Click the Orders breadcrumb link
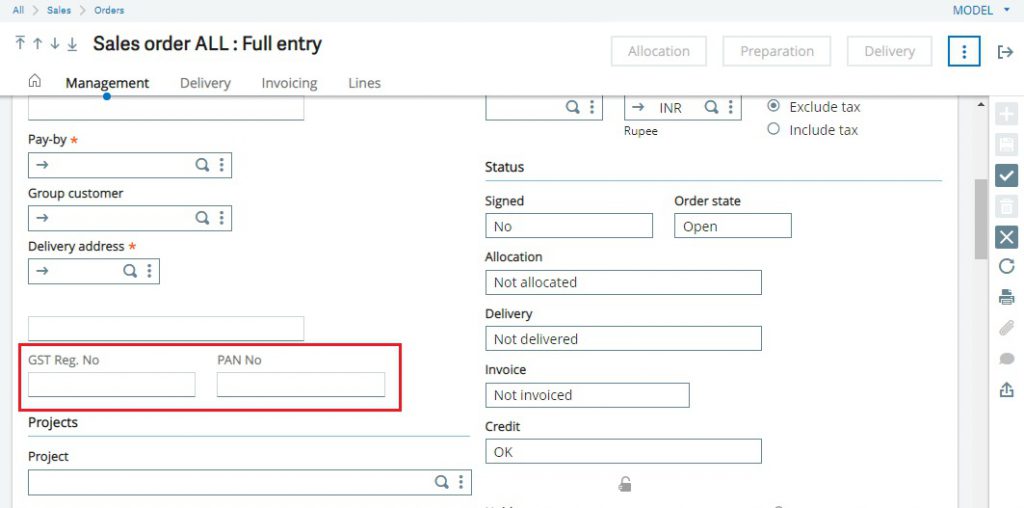 click(x=109, y=10)
